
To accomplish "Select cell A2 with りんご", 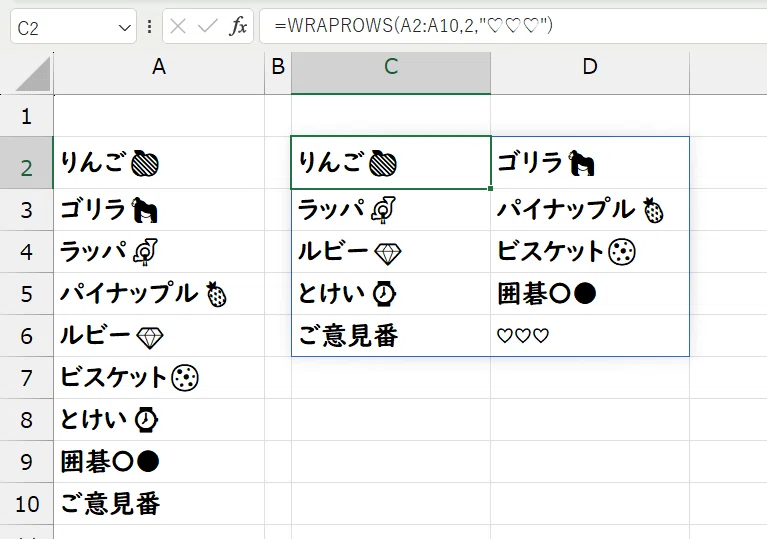I will pos(159,163).
